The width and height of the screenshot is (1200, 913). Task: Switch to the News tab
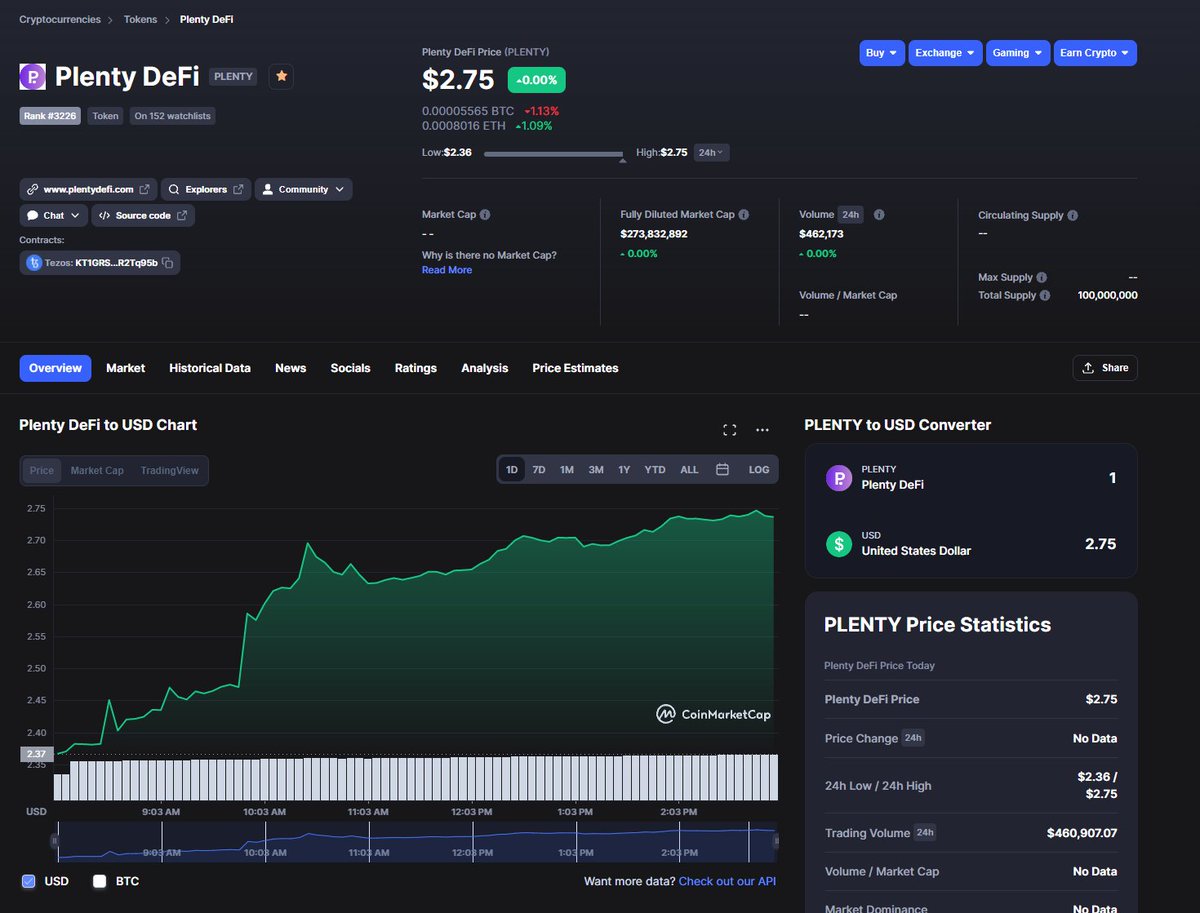(x=291, y=368)
